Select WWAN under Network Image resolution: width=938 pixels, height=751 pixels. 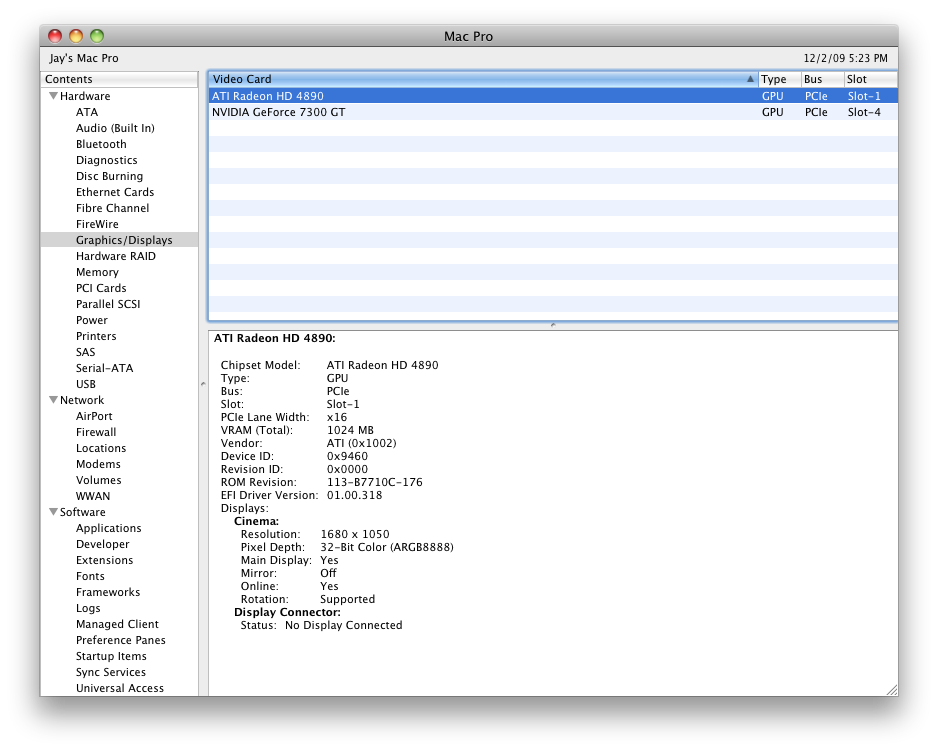[93, 496]
